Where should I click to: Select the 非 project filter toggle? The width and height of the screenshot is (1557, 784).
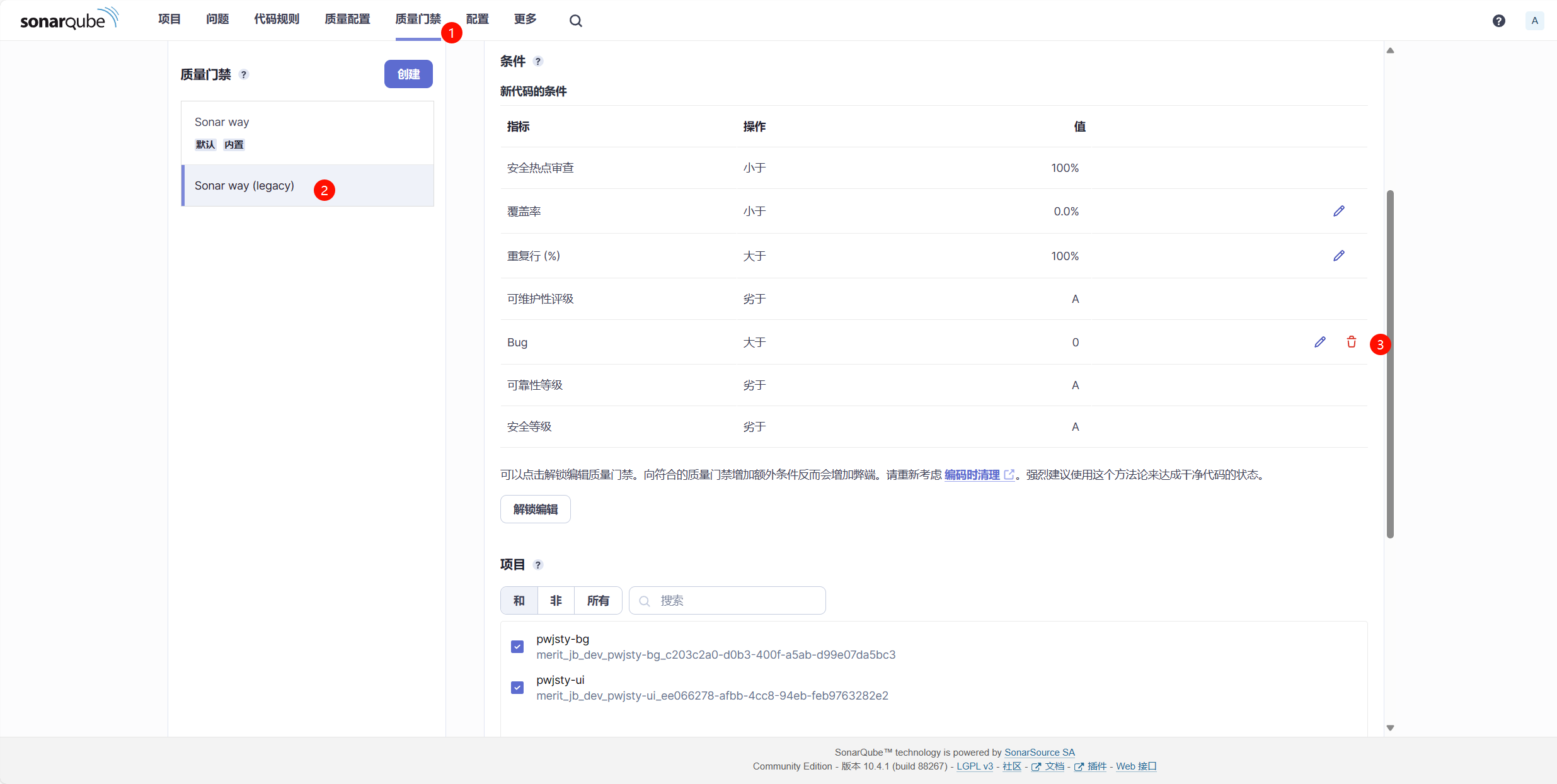click(556, 601)
